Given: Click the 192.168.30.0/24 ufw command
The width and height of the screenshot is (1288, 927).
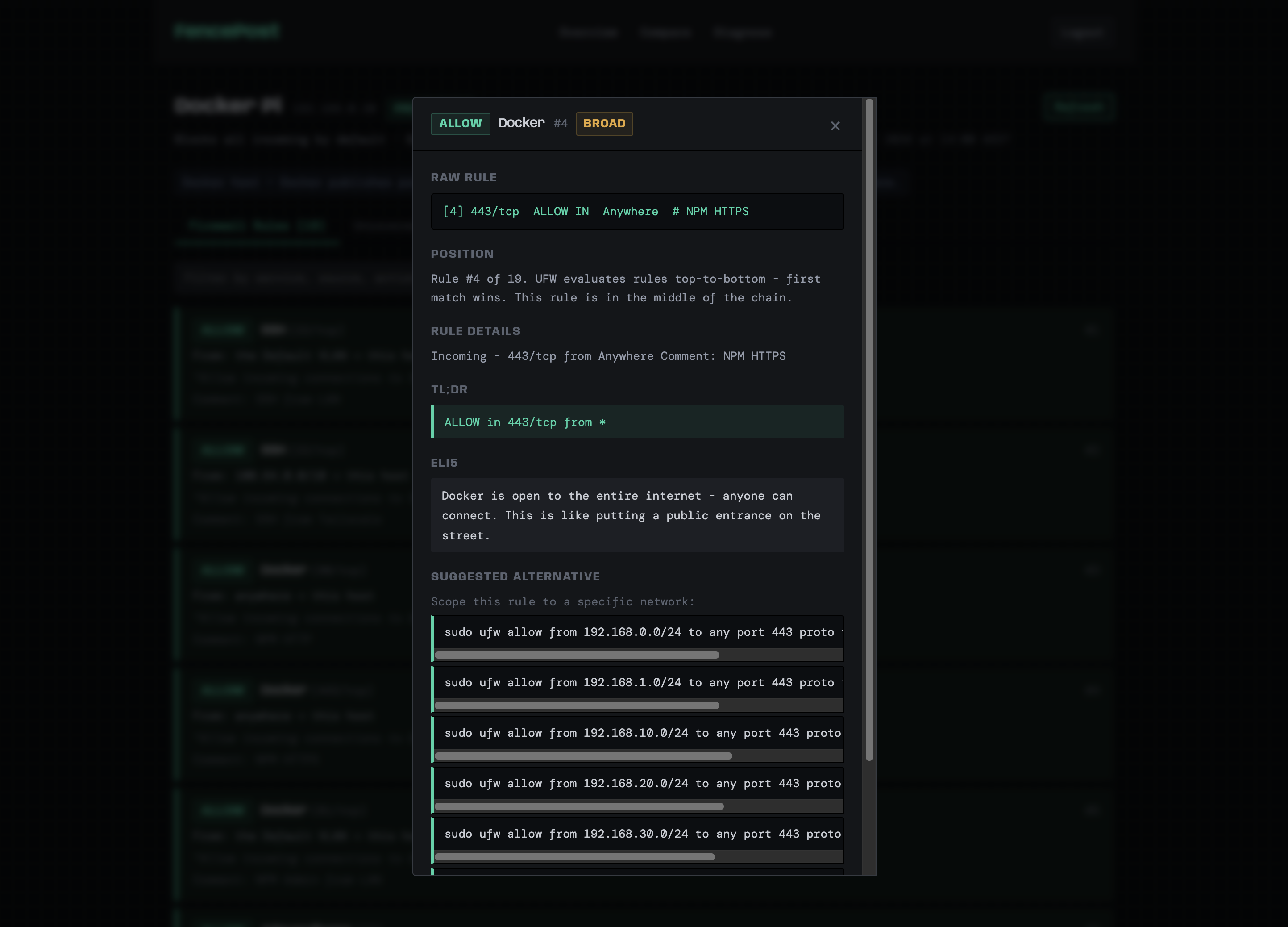Looking at the screenshot, I should point(638,834).
